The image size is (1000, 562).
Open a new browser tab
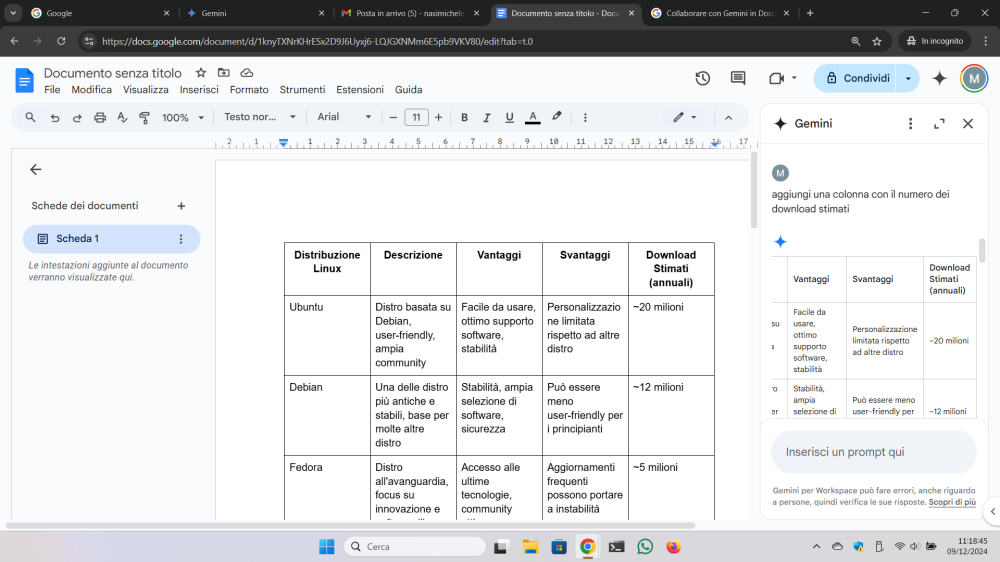(x=810, y=13)
